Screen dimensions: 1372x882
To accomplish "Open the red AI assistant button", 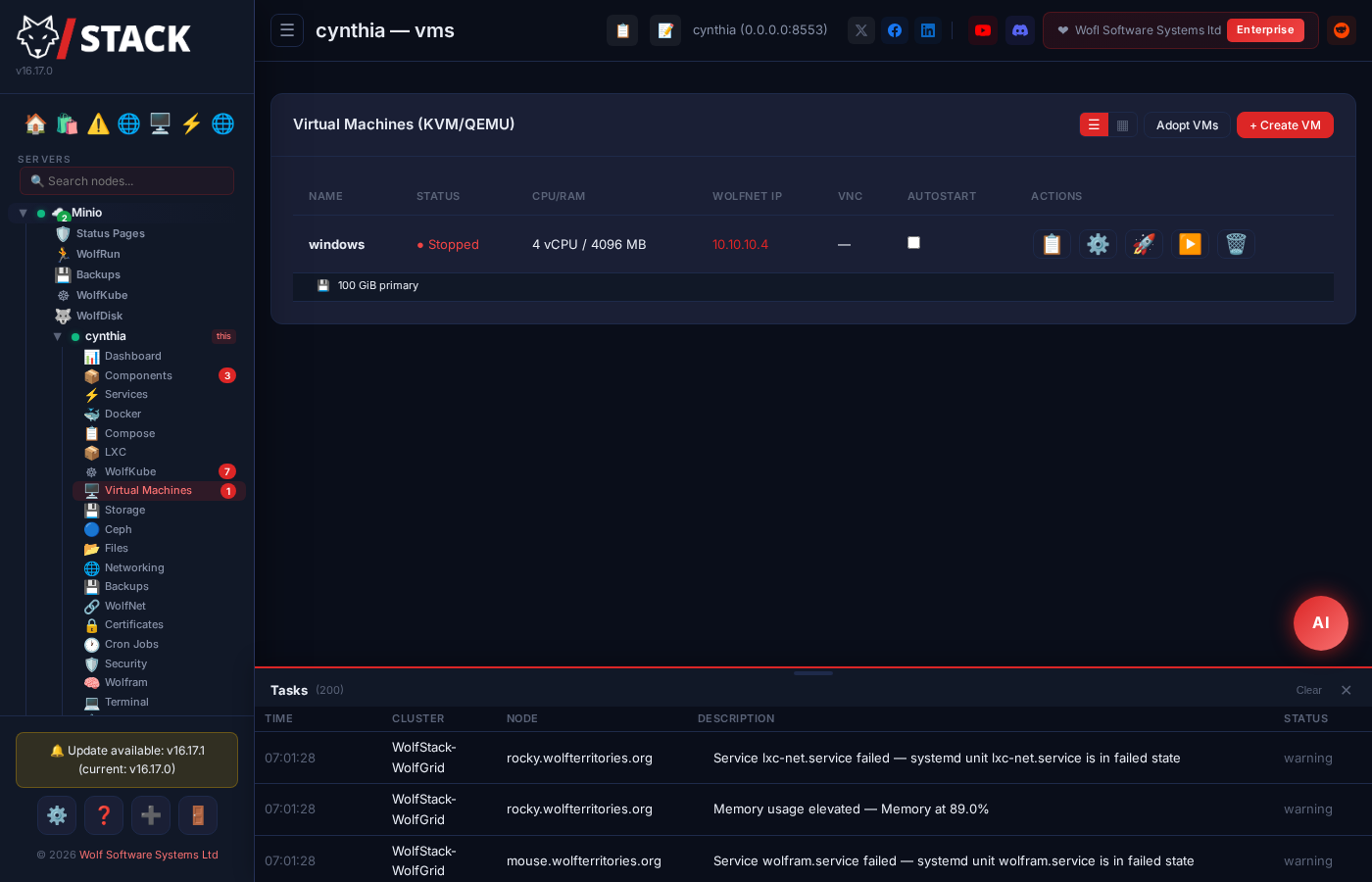I will [x=1320, y=623].
